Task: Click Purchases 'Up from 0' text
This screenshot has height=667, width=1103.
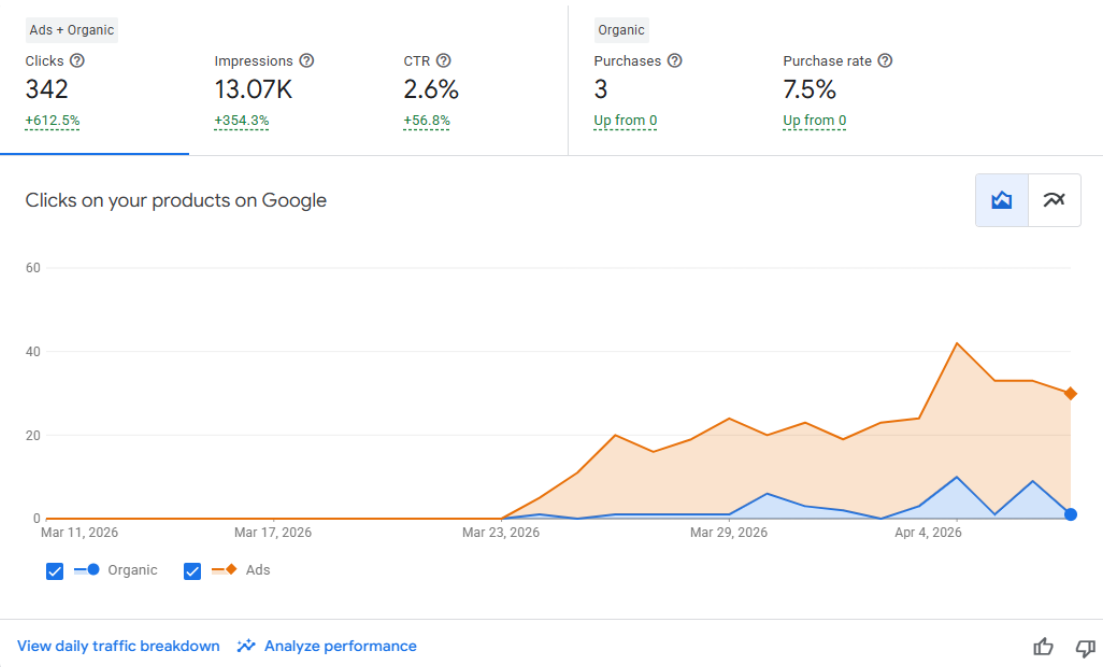Action: coord(625,120)
